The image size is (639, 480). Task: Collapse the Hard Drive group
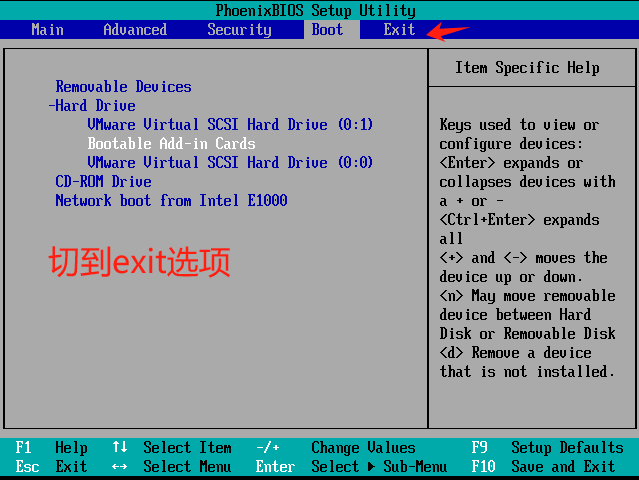[x=92, y=106]
